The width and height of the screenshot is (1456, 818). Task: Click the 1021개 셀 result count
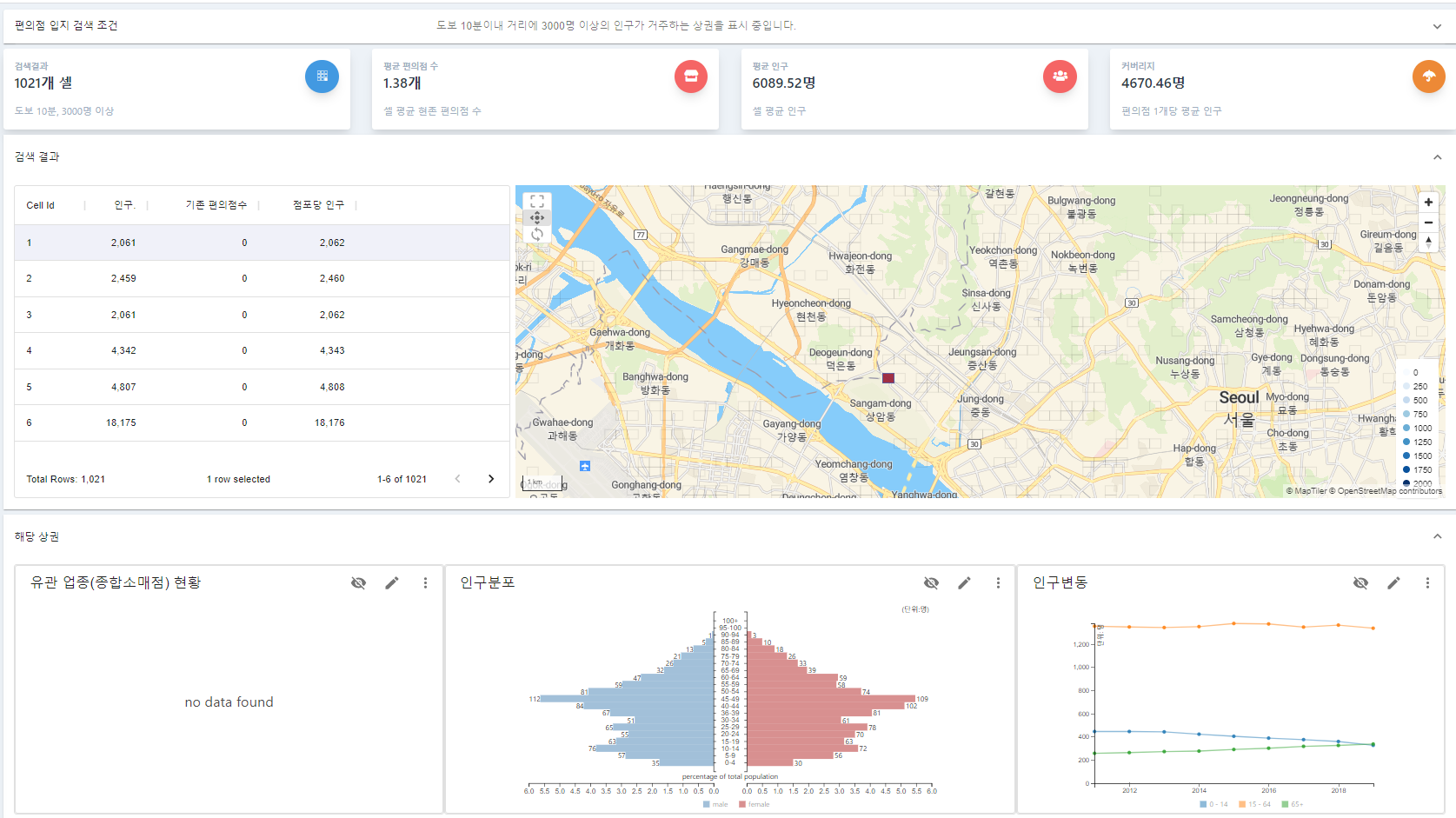[43, 83]
